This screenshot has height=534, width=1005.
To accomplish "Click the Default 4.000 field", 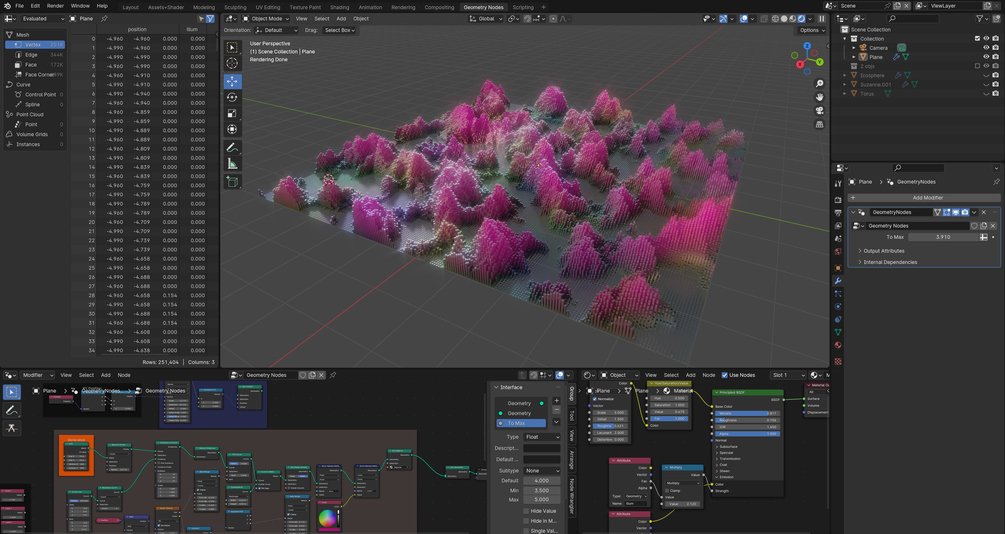I will click(542, 480).
